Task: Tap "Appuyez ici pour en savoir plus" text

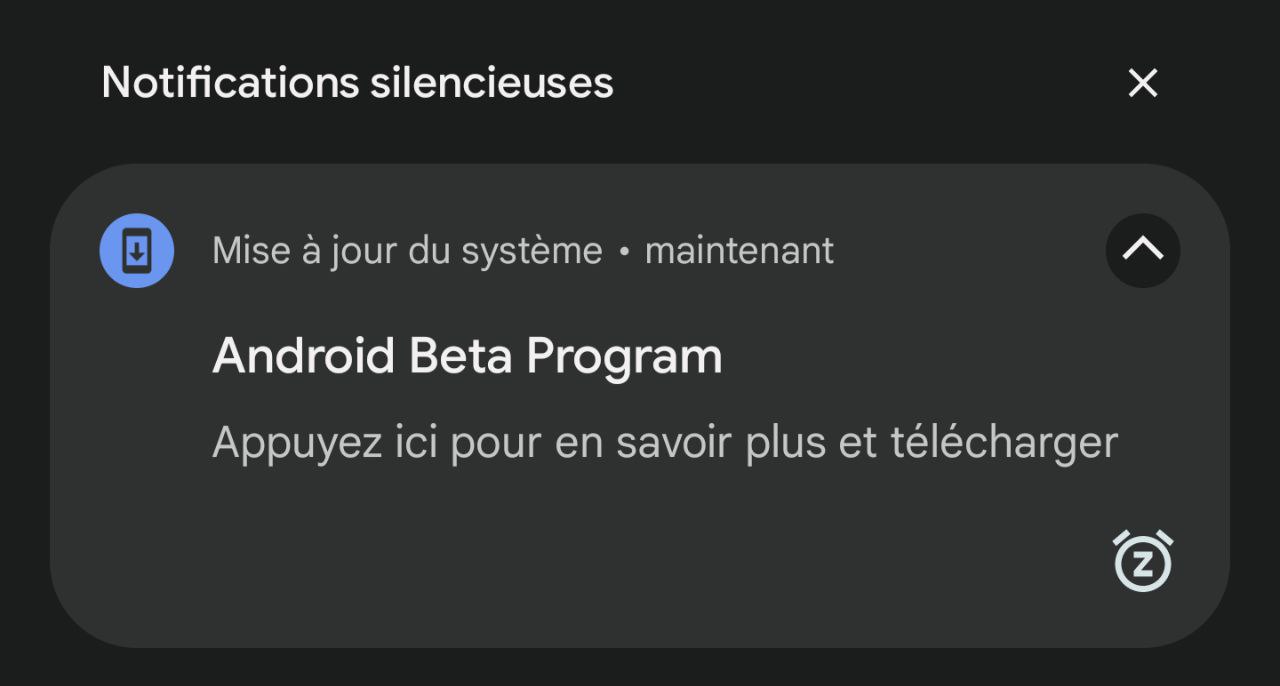Action: (x=520, y=442)
